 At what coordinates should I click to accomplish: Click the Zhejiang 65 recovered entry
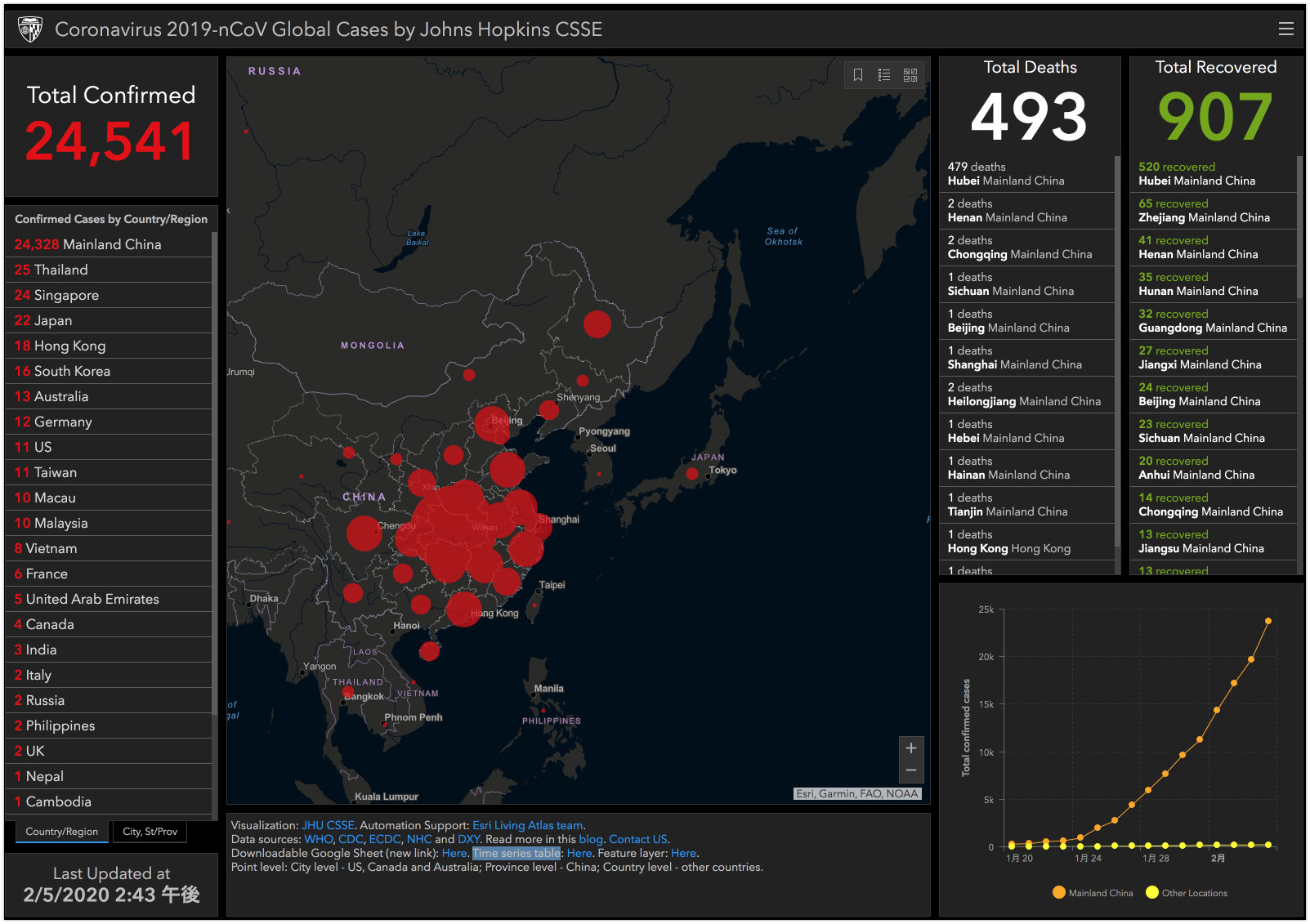click(1203, 210)
